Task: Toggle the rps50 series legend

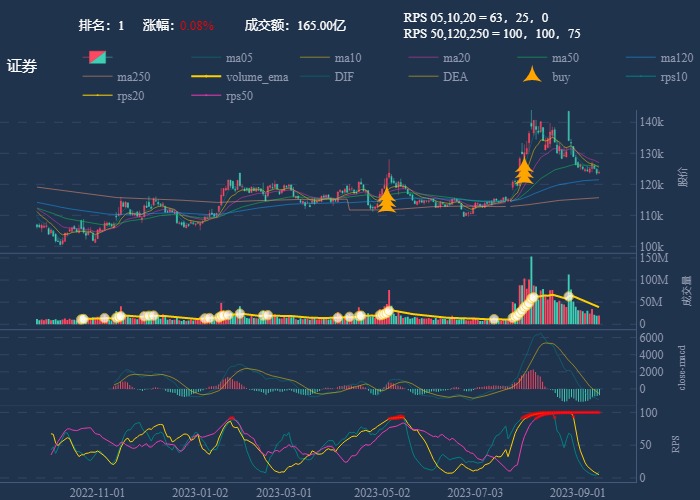Action: tap(205, 96)
